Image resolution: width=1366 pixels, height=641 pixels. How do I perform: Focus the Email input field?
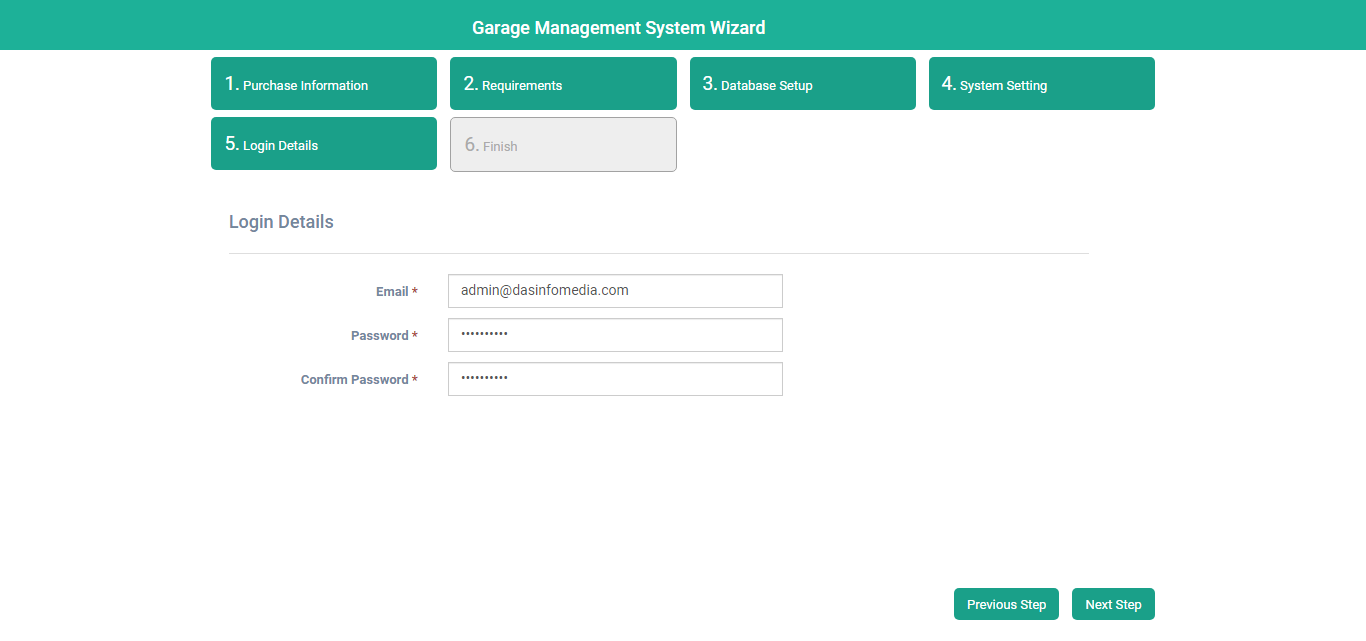(x=615, y=291)
